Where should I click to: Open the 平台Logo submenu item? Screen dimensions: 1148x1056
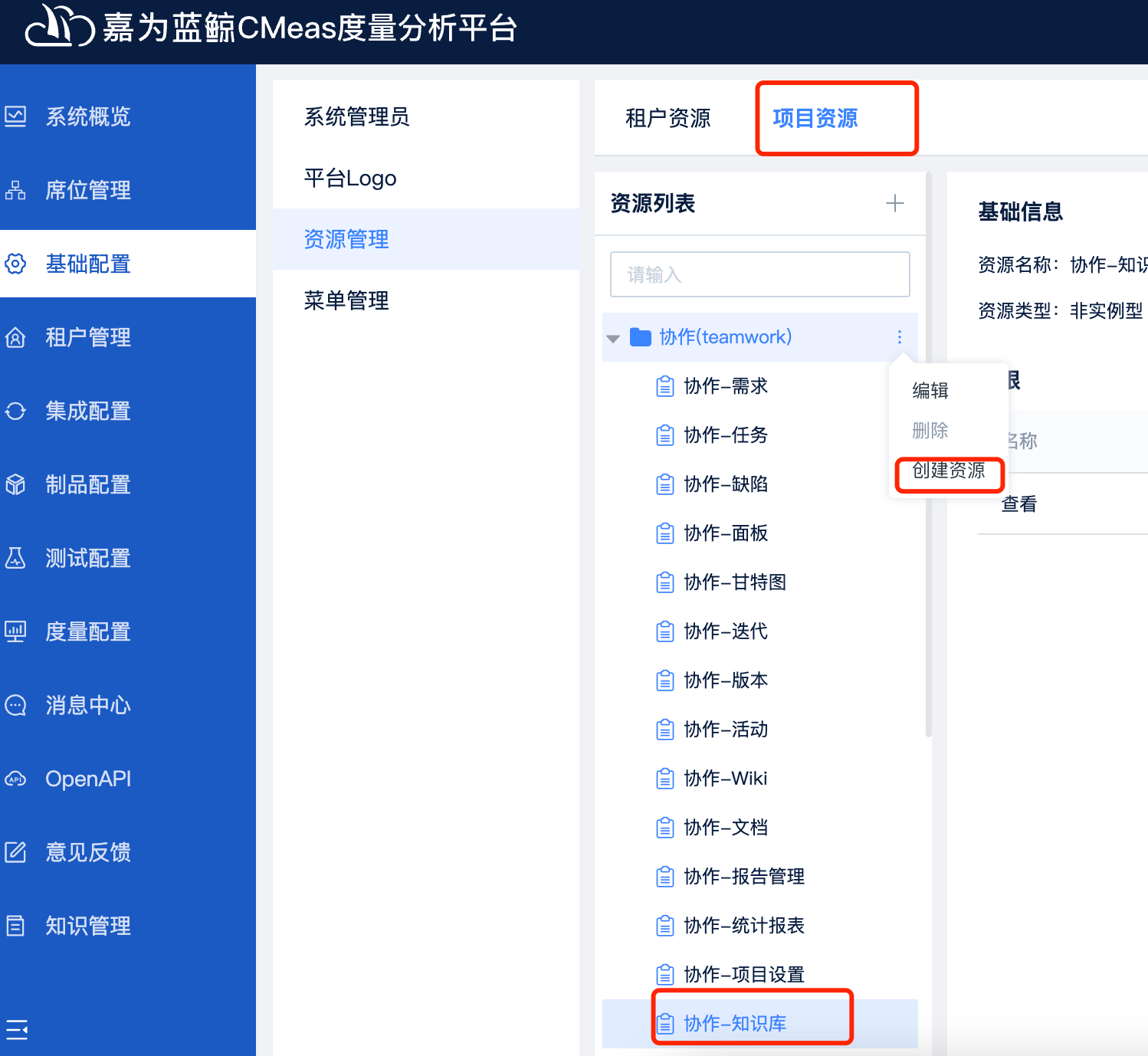pos(426,178)
